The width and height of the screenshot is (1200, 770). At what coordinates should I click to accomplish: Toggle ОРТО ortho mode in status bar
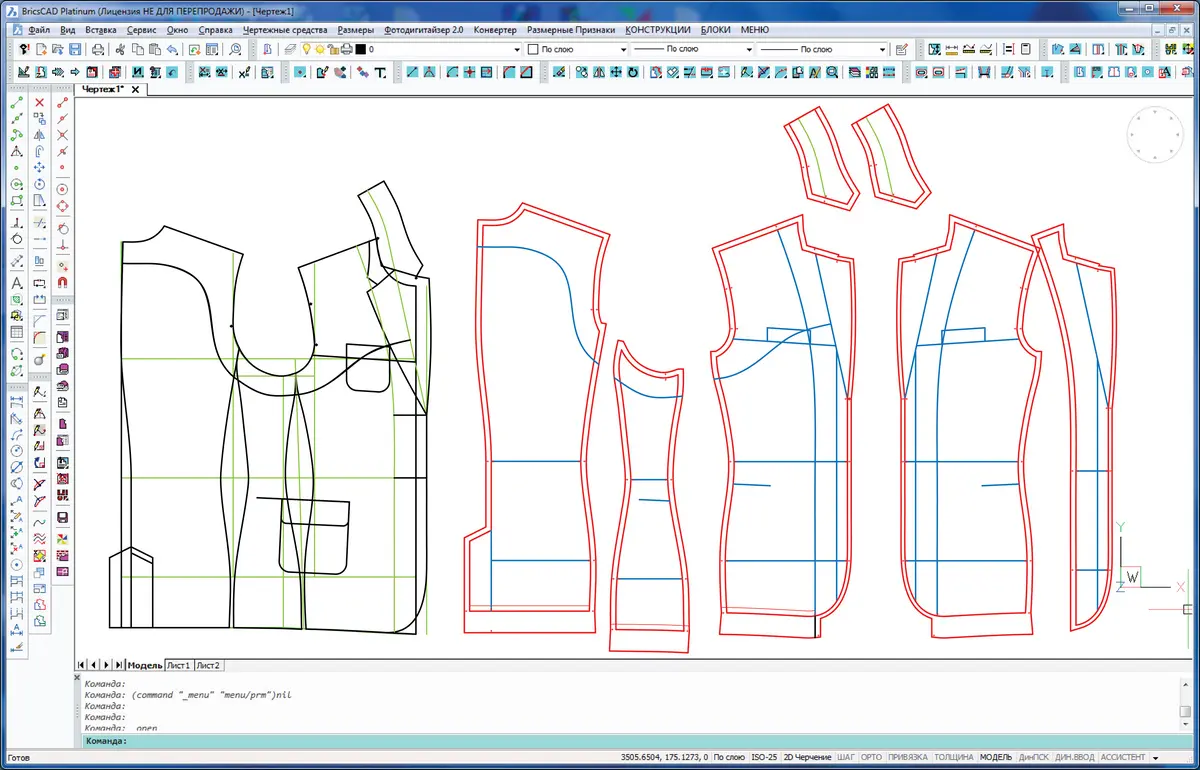(x=871, y=757)
